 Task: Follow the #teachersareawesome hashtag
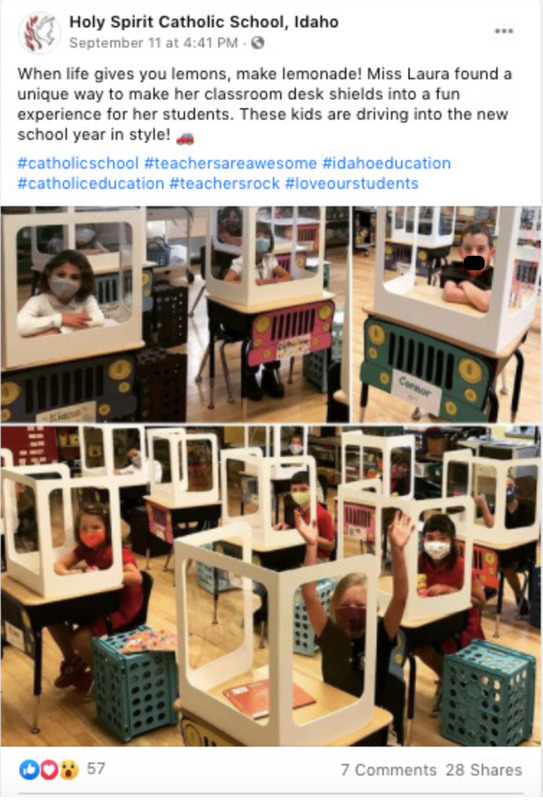pos(230,163)
